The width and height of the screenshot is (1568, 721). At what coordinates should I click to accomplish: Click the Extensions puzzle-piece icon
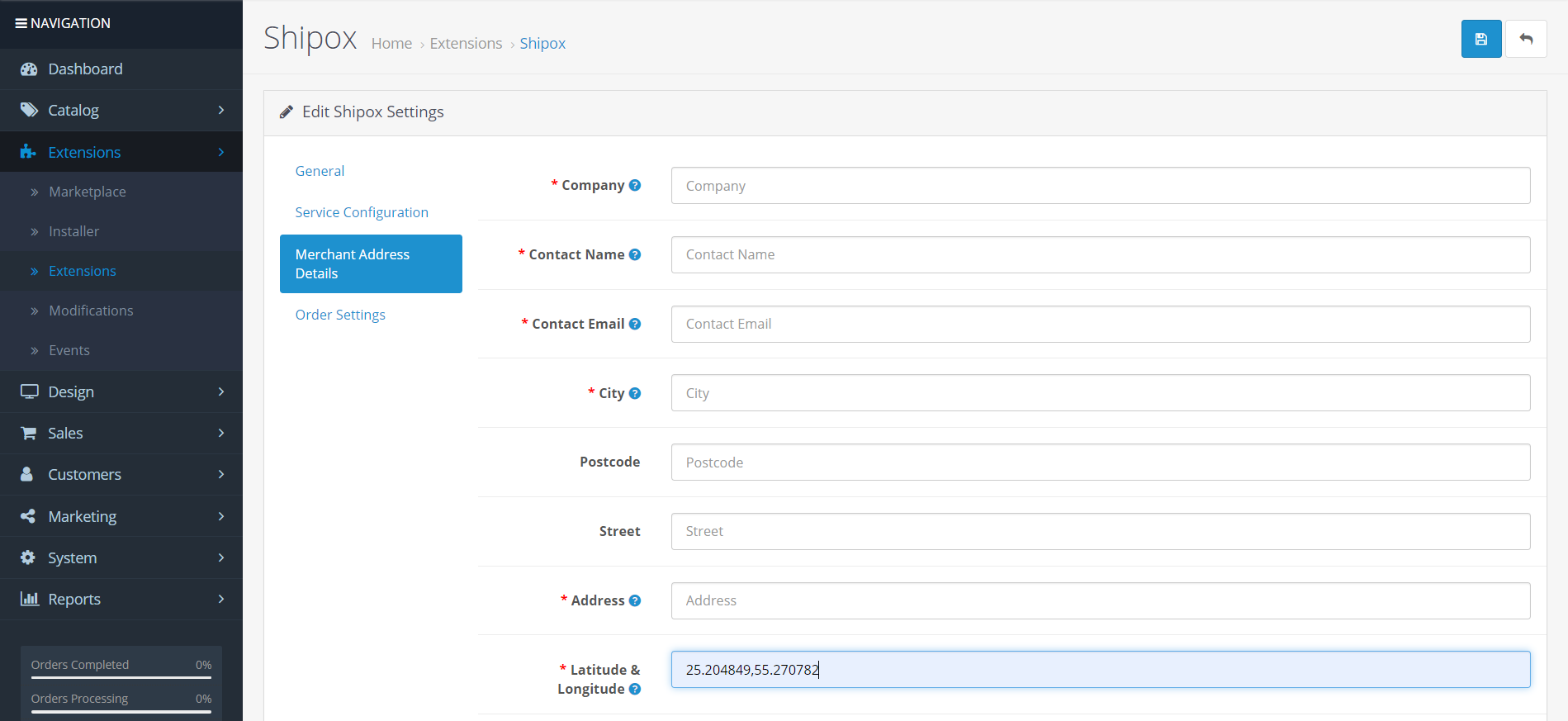tap(28, 152)
